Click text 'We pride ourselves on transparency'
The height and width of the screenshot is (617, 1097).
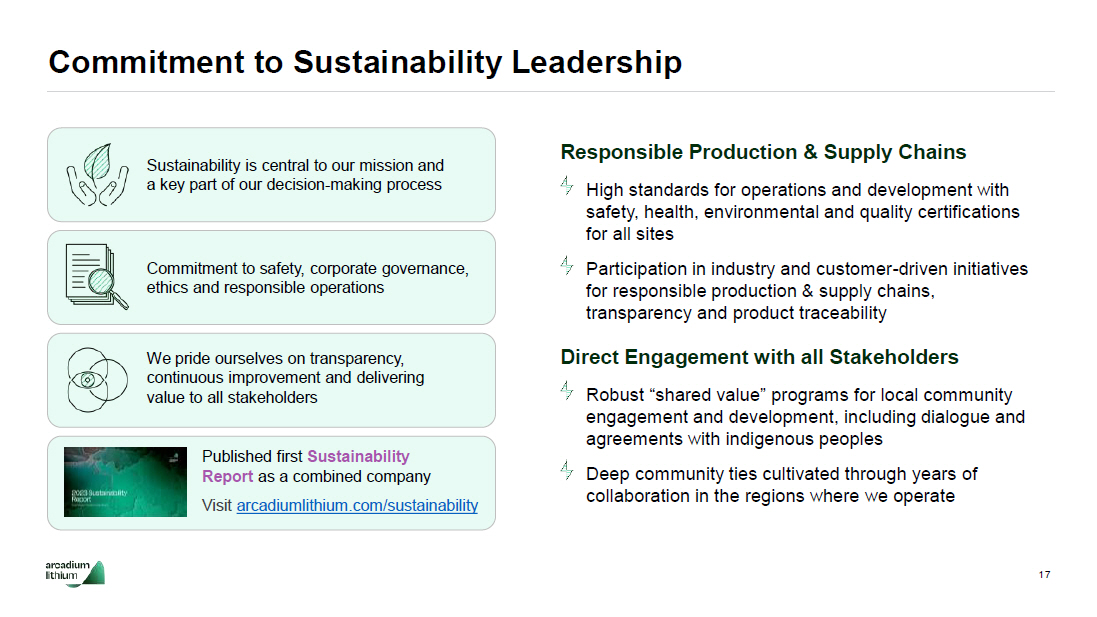275,358
